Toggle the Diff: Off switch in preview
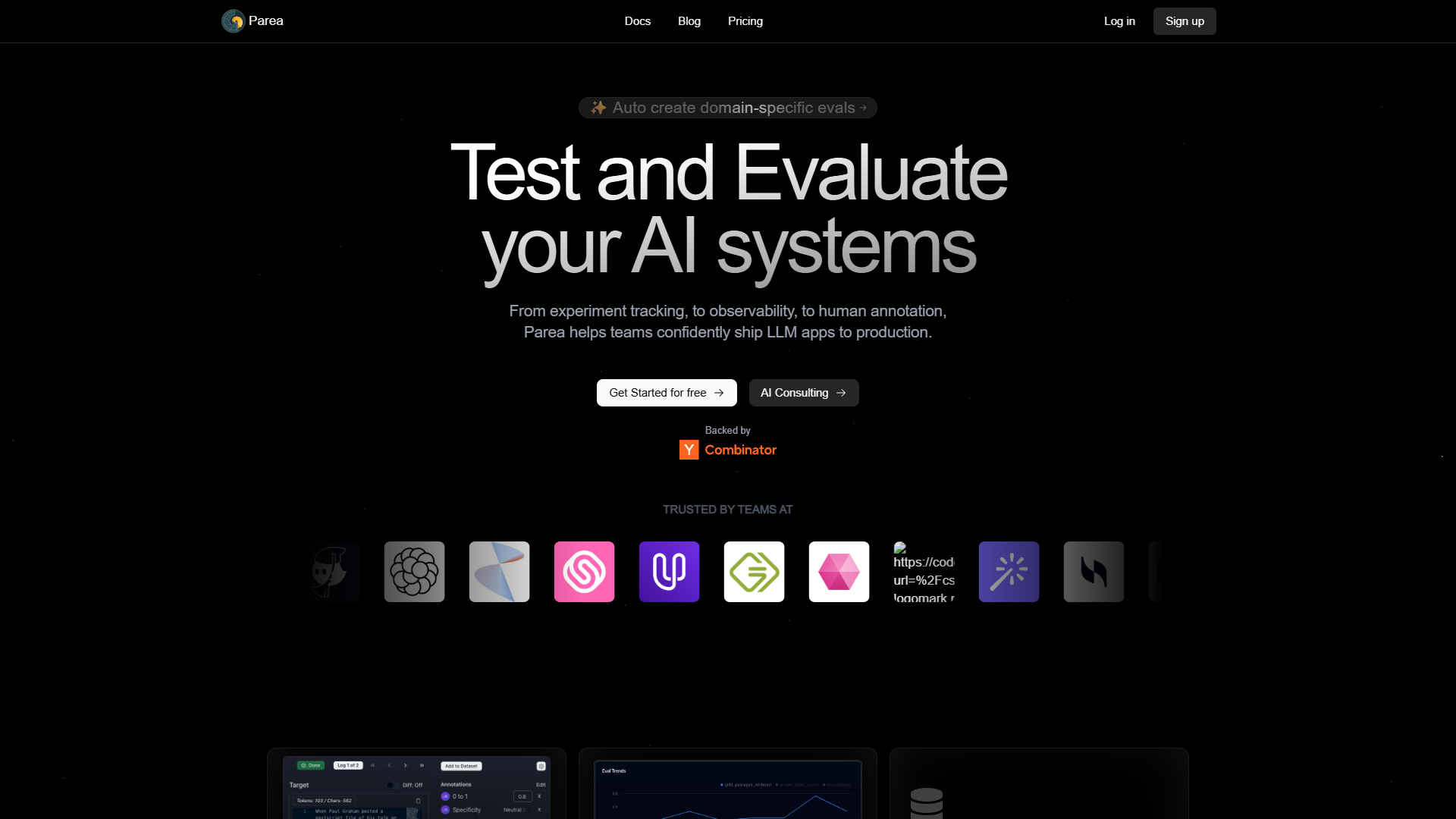Image resolution: width=1456 pixels, height=819 pixels. (392, 785)
